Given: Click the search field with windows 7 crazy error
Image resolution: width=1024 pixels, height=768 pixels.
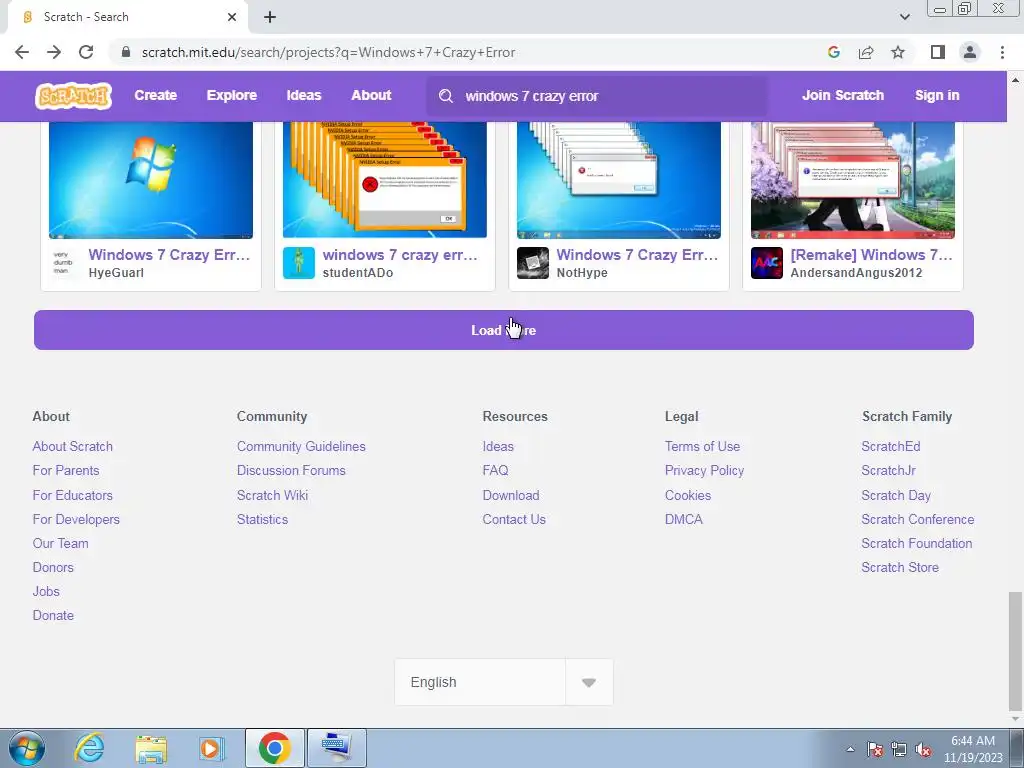Looking at the screenshot, I should [597, 96].
